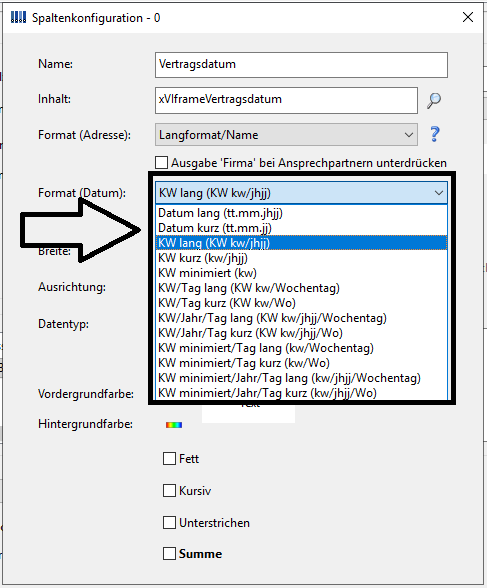Enable the Summe checkbox

[169, 554]
